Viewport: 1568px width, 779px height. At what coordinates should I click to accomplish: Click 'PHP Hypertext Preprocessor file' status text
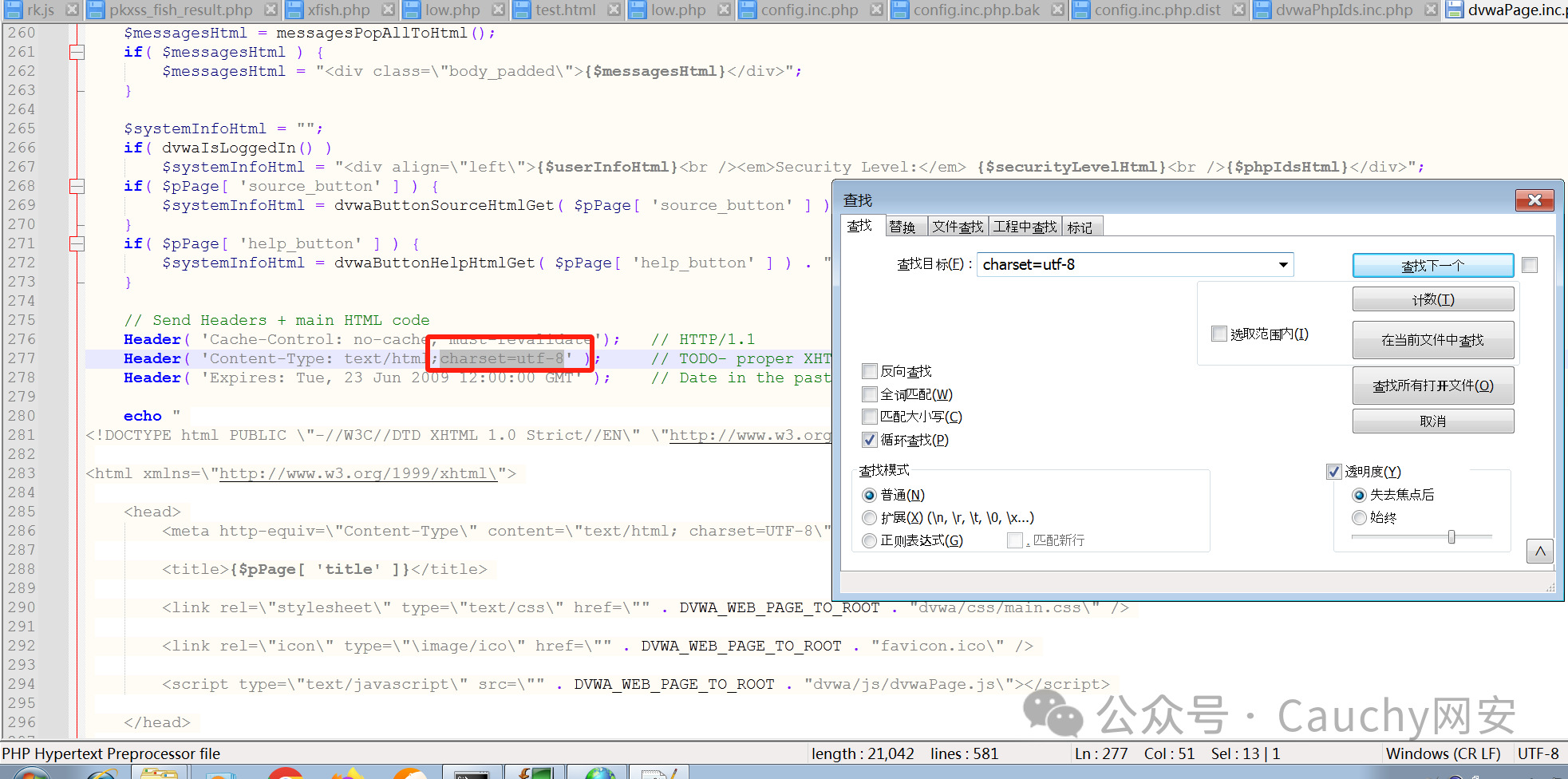(x=111, y=753)
